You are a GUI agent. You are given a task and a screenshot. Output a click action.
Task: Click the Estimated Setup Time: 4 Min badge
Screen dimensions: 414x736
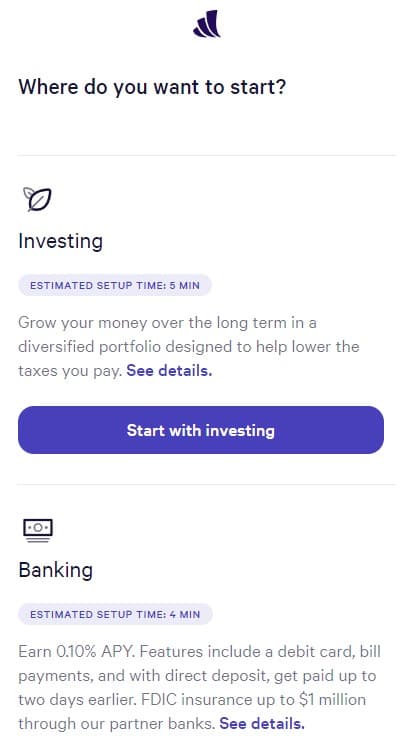click(x=115, y=614)
